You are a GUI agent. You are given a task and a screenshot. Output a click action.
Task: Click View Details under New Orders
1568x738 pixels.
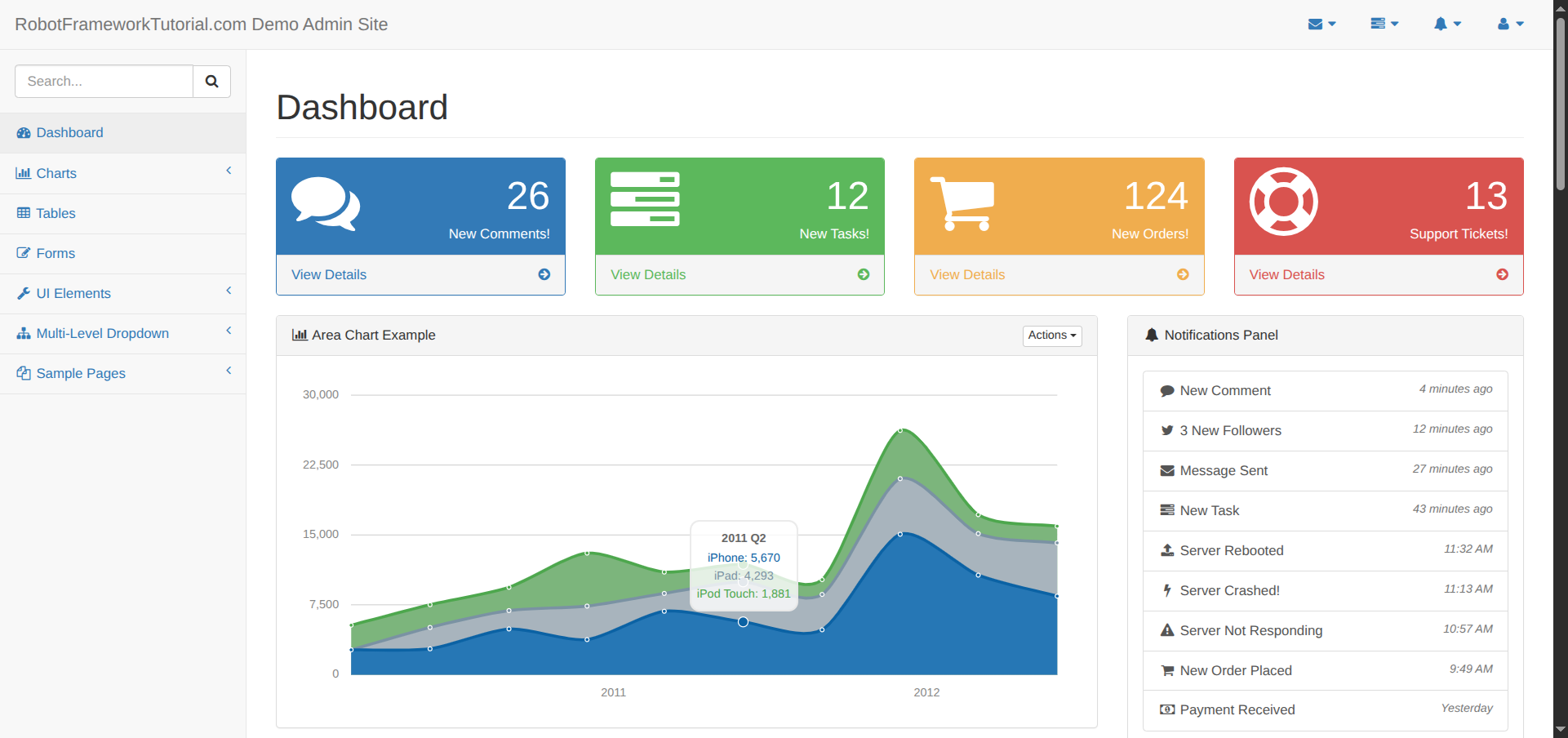(967, 275)
